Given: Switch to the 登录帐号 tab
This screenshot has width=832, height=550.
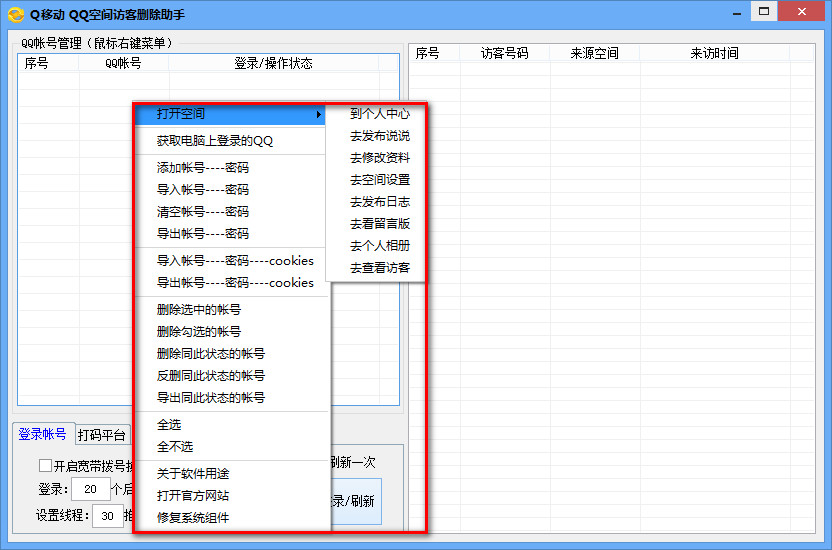Looking at the screenshot, I should point(42,434).
